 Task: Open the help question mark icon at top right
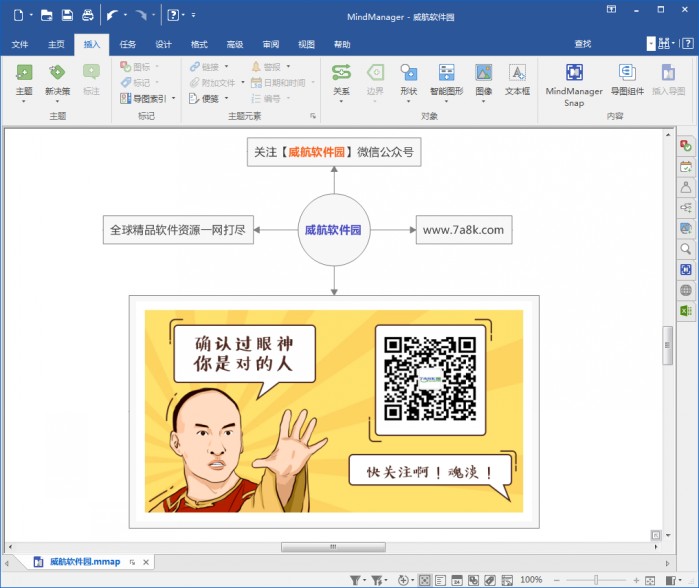687,43
